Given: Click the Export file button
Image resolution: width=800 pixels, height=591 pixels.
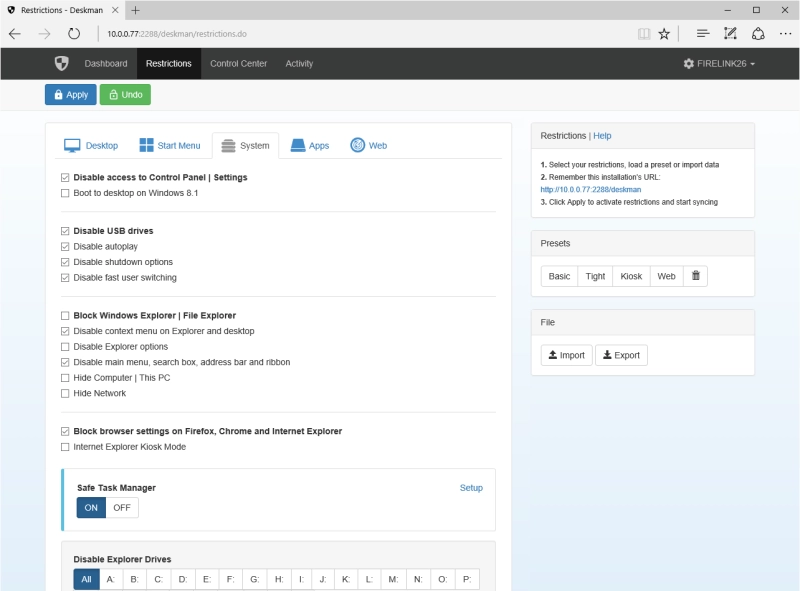Looking at the screenshot, I should (621, 355).
